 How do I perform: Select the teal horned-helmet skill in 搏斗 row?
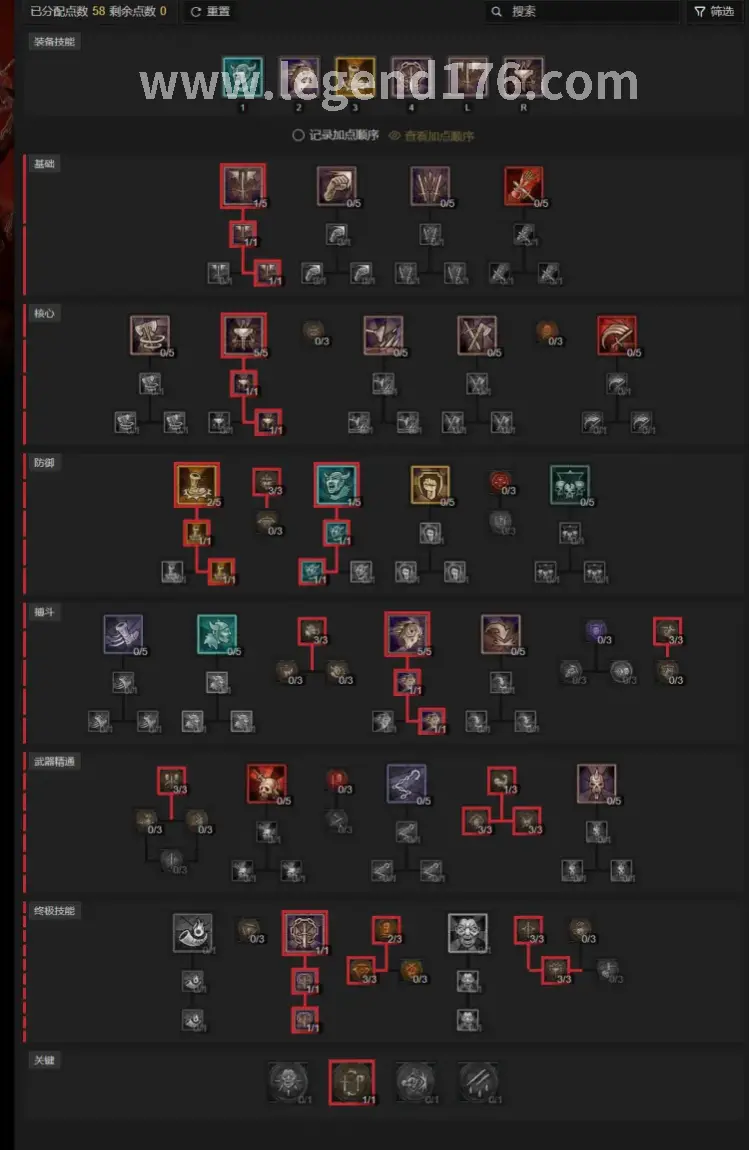point(217,634)
